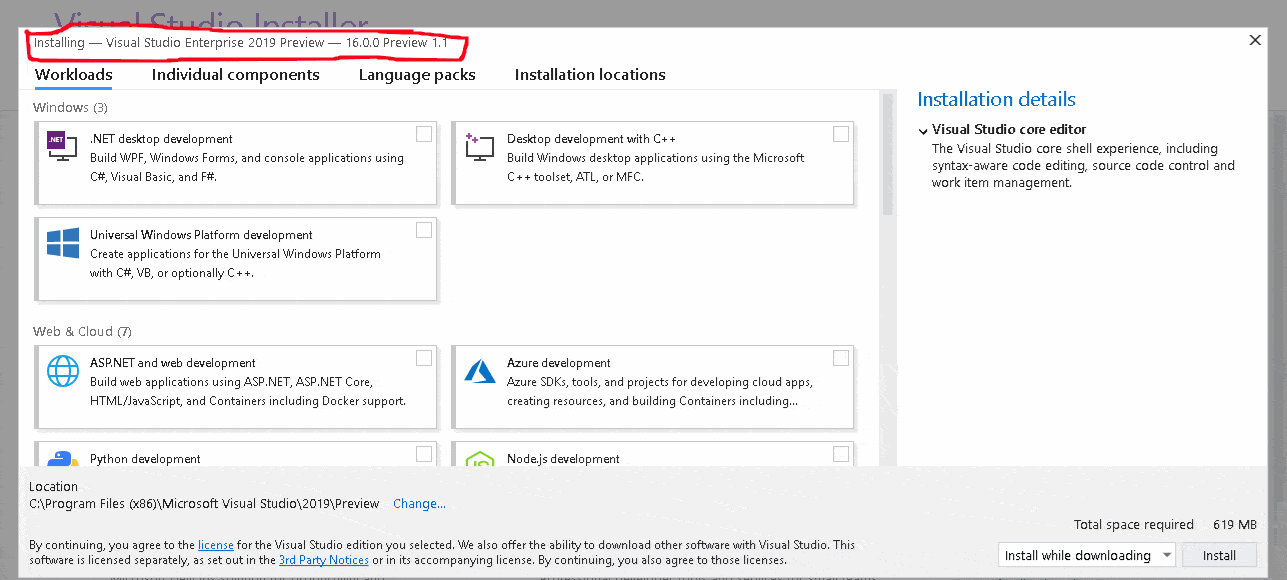1287x580 pixels.
Task: Click the Web & Cloud (7) group heading
Action: (82, 331)
